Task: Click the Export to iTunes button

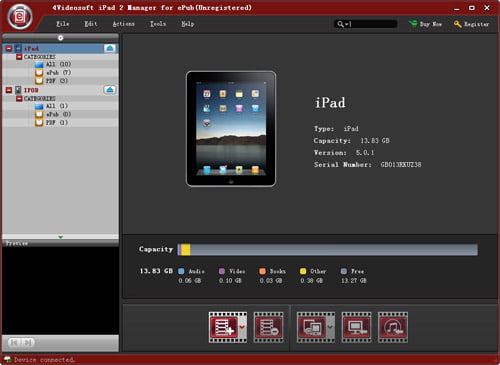Action: [393, 327]
